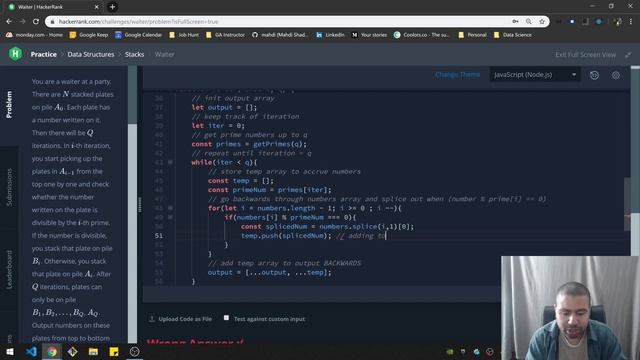Screen dimensions: 640x360
Task: Go to Stacks in the breadcrumb
Action: tap(134, 54)
